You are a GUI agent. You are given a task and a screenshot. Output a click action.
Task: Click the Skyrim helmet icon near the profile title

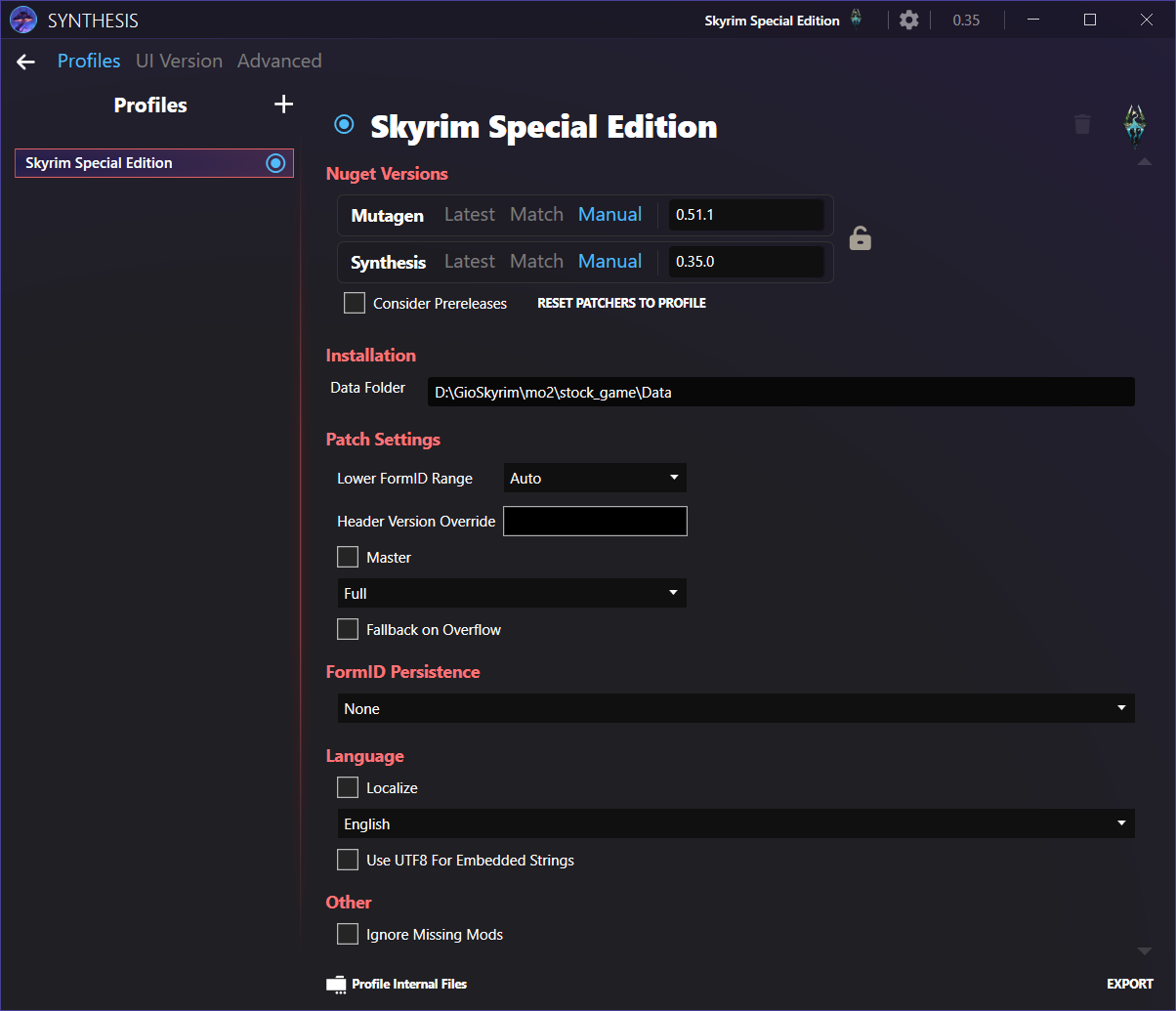coord(1133,124)
